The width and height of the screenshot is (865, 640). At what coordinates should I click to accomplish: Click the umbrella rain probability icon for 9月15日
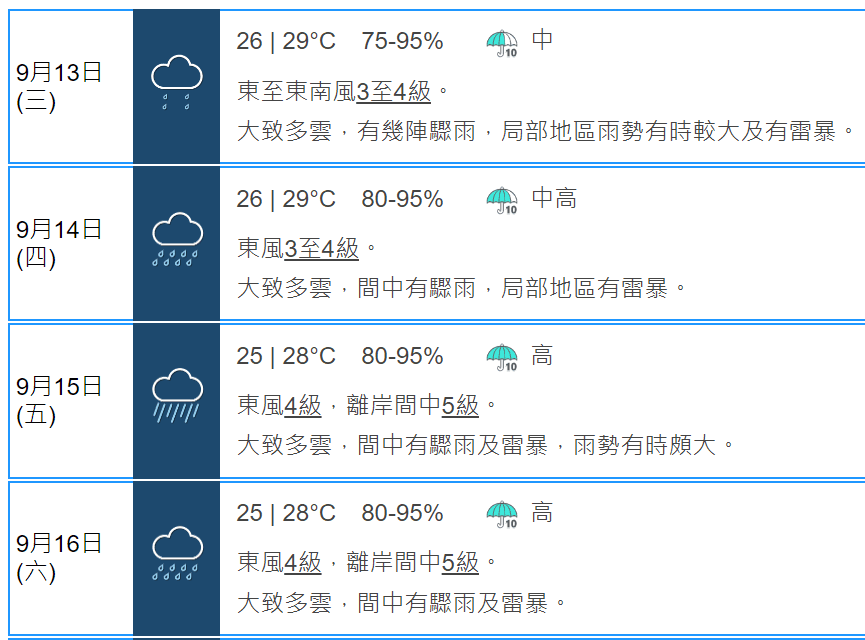pos(502,358)
